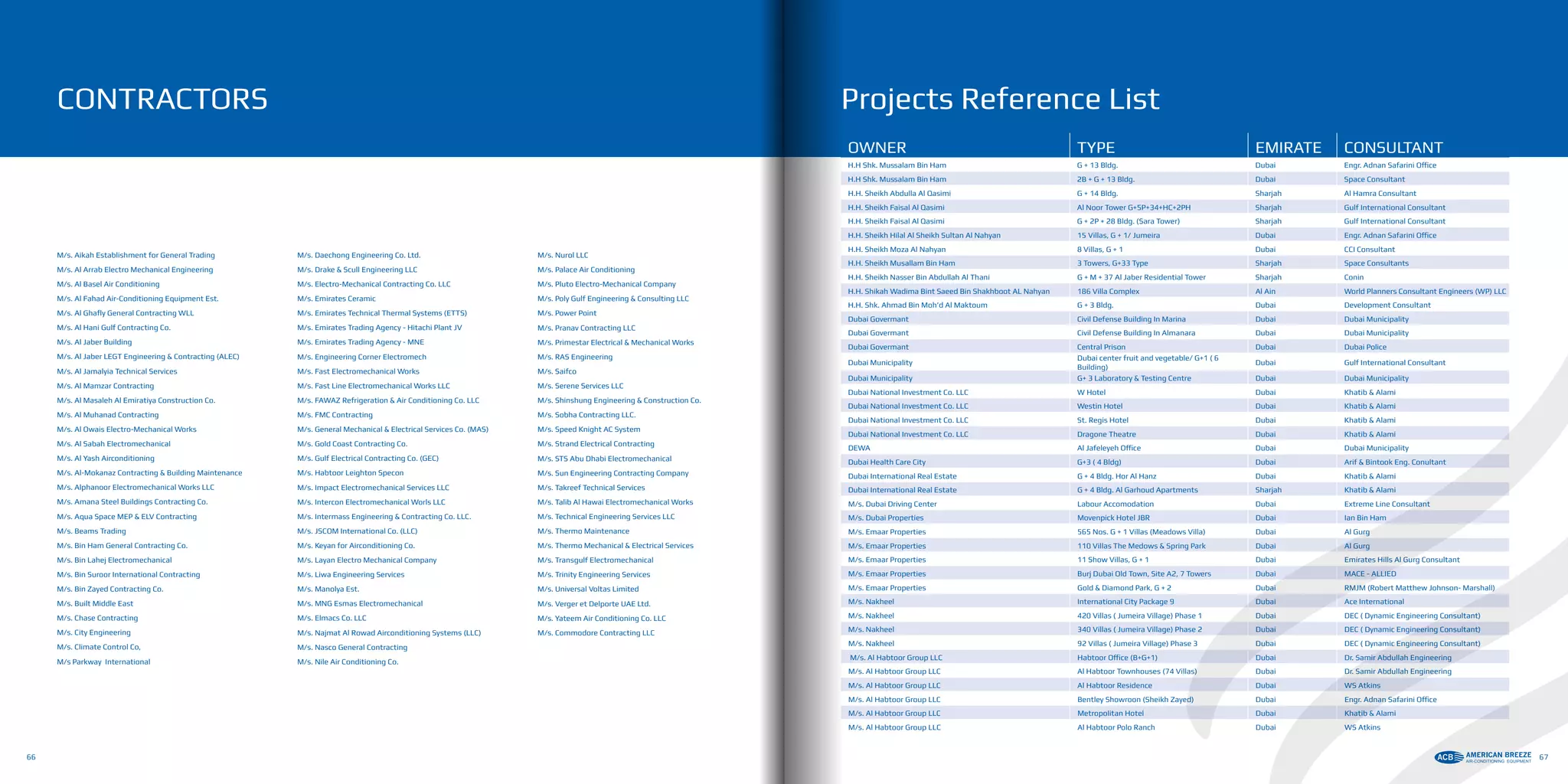
Task: Click M/s Parkway International
Action: [x=103, y=662]
